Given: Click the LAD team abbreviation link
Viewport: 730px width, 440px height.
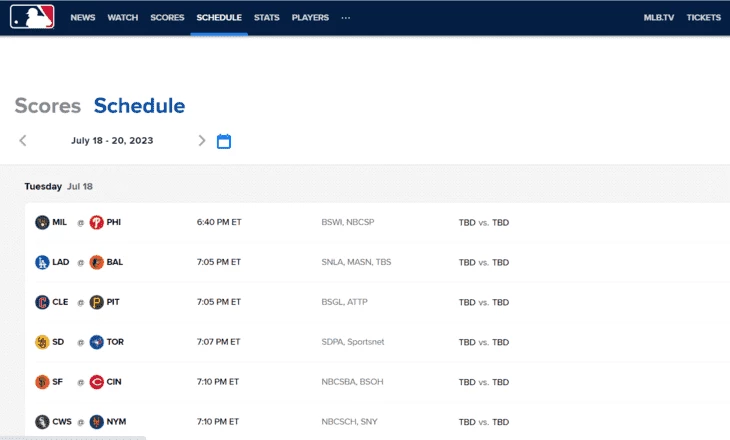Looking at the screenshot, I should point(61,262).
